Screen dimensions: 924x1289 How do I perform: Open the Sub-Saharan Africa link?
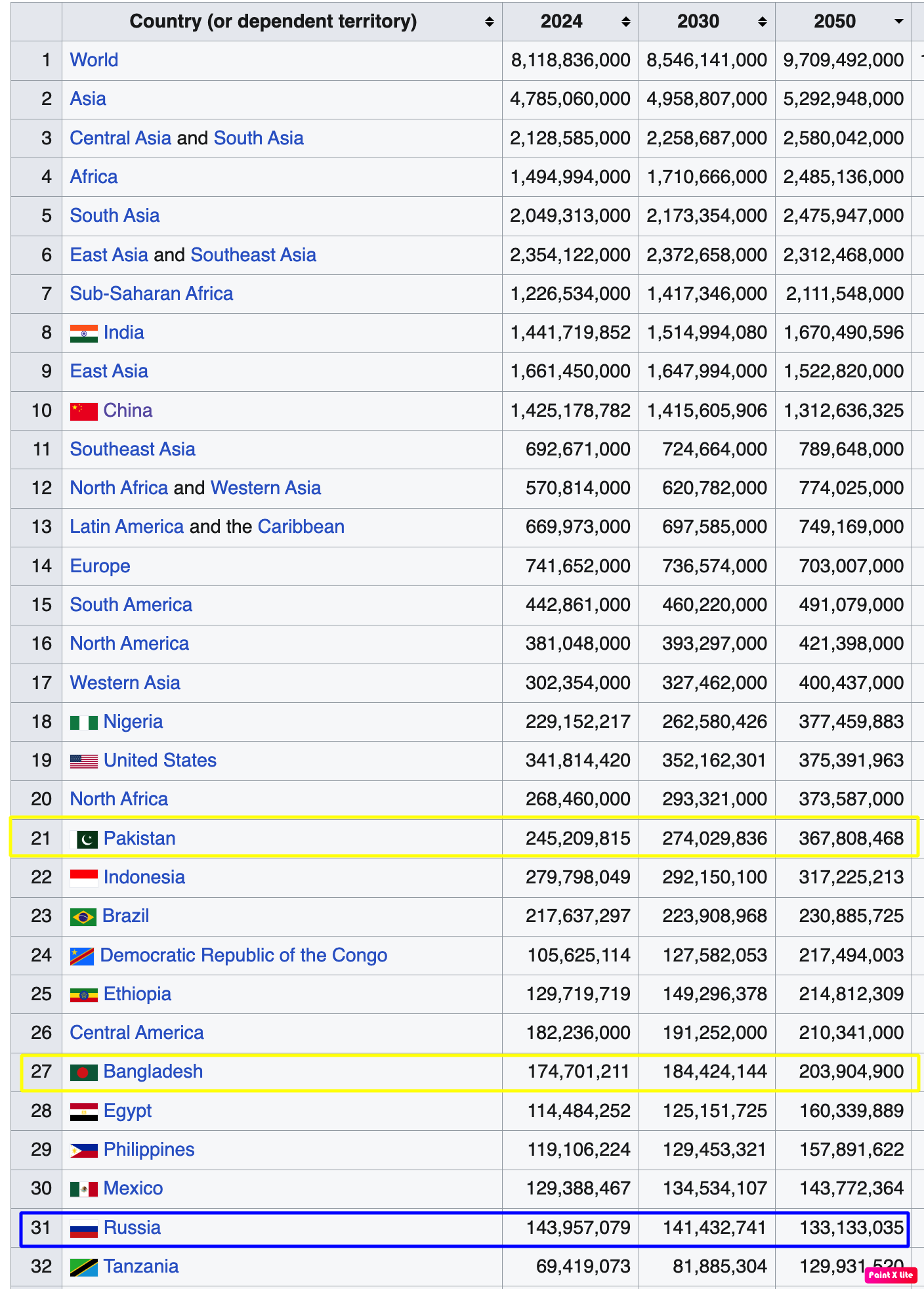click(x=152, y=293)
